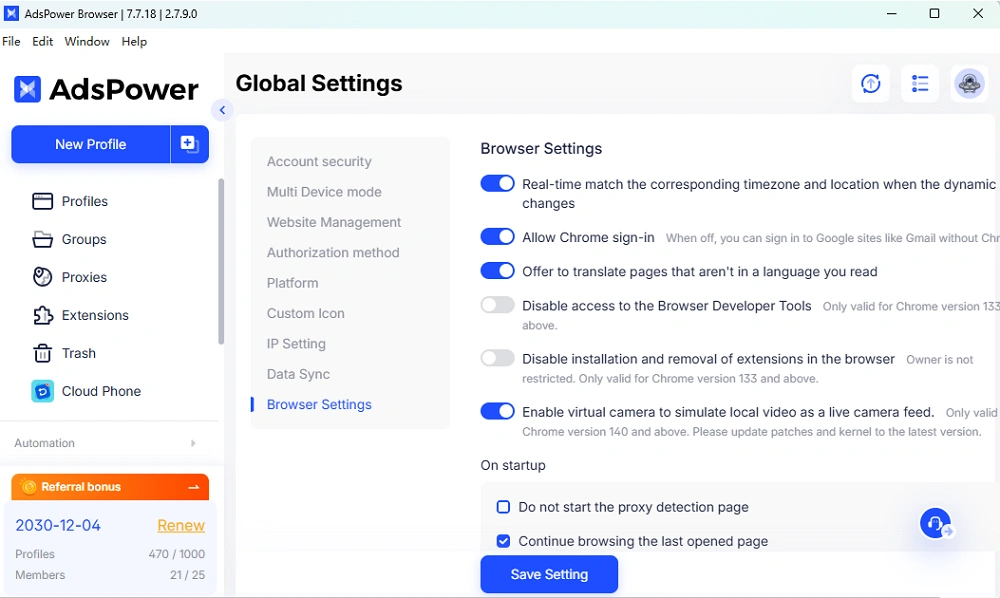Viewport: 1000px width, 598px height.
Task: Enable Disable access to Browser Developer Tools
Action: tap(497, 305)
